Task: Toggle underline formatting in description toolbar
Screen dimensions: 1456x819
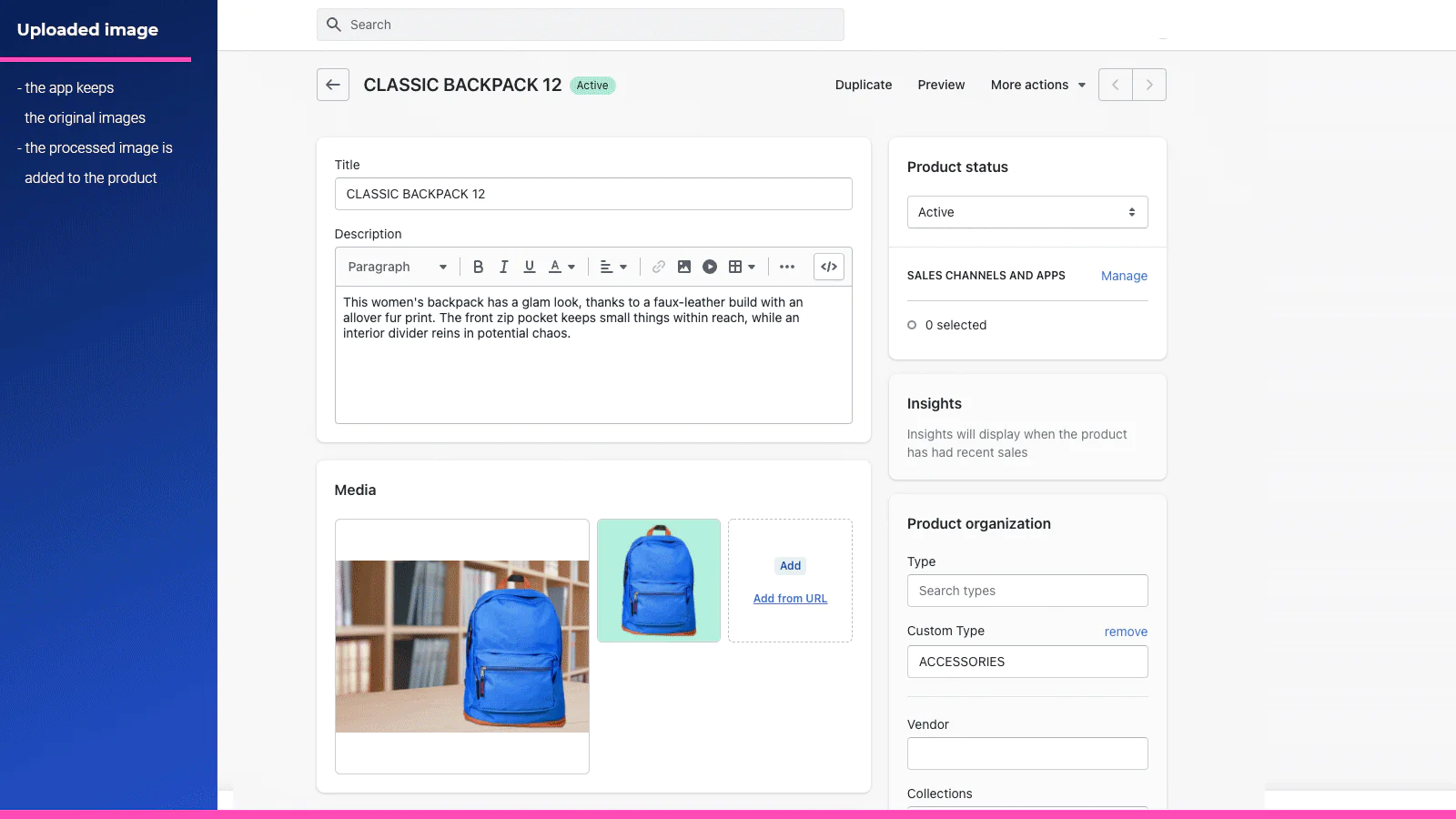Action: click(529, 267)
